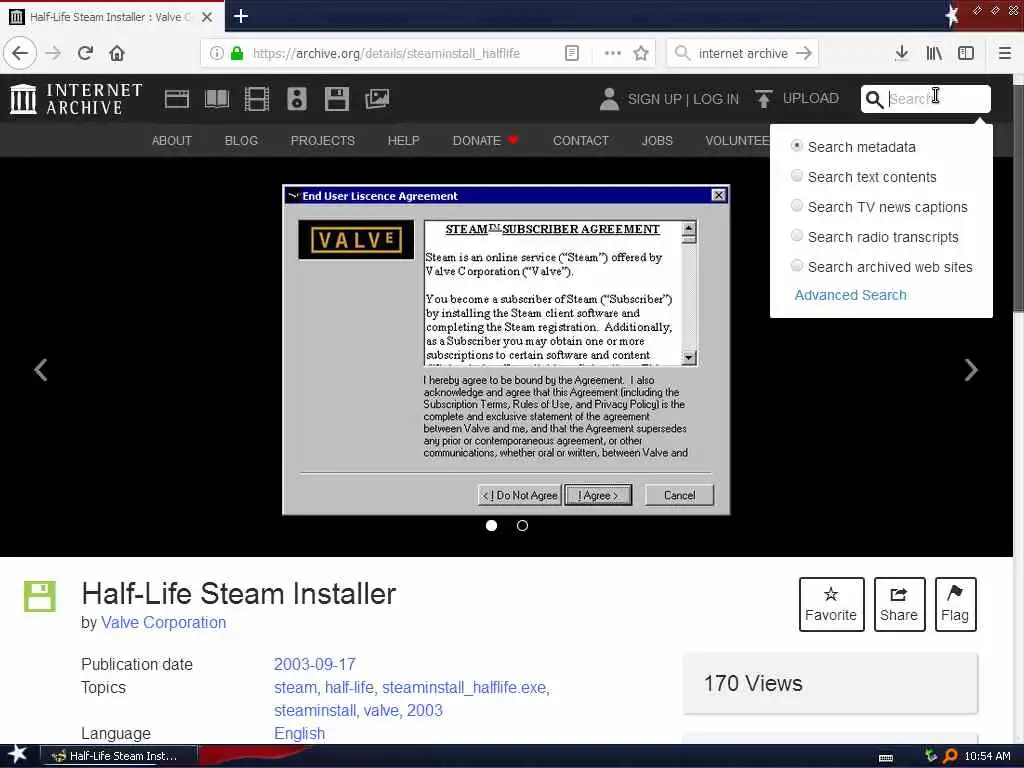1024x768 pixels.
Task: Open the BLOG menu item
Action: pyautogui.click(x=241, y=140)
